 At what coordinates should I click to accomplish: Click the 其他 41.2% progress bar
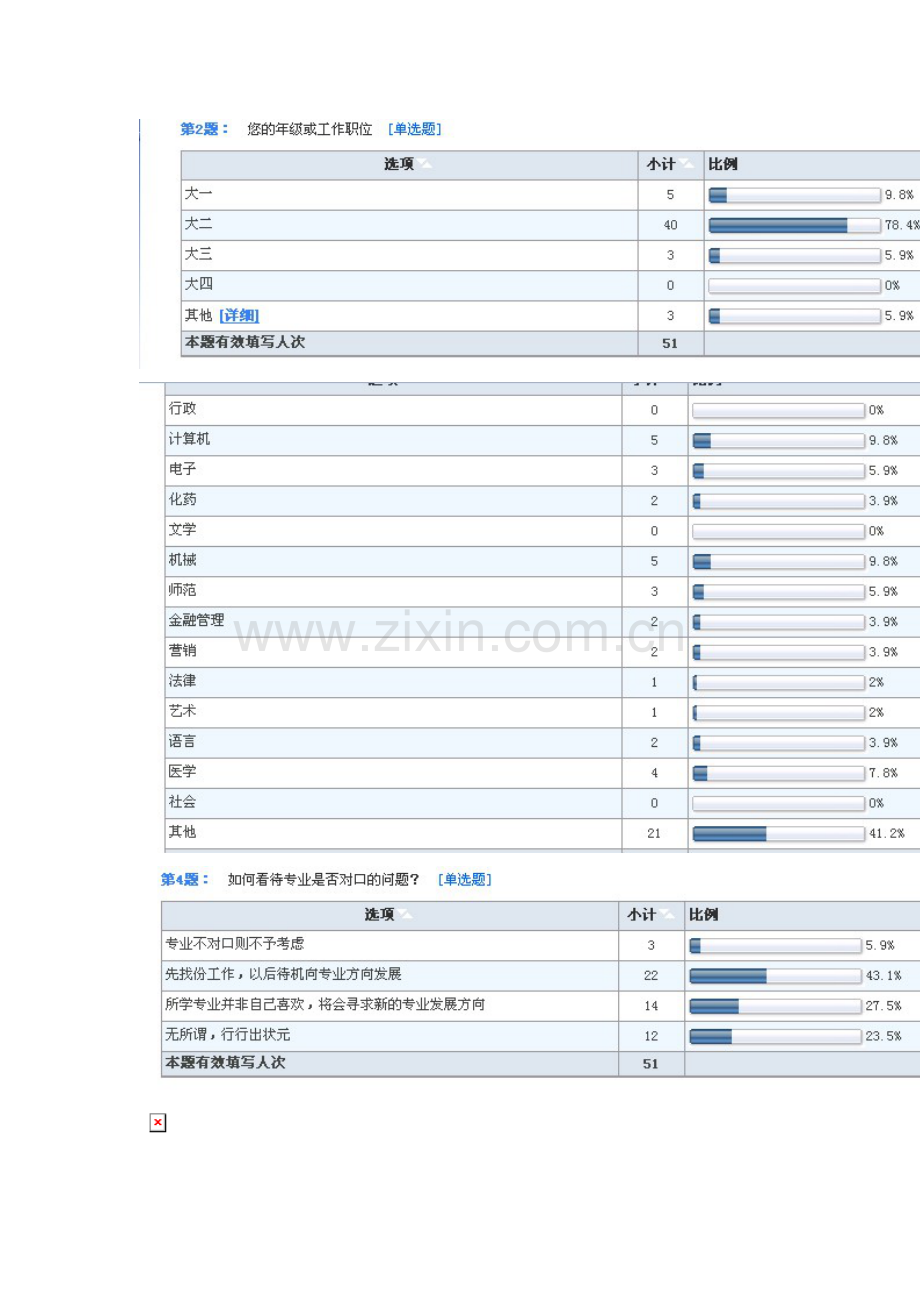coord(777,833)
